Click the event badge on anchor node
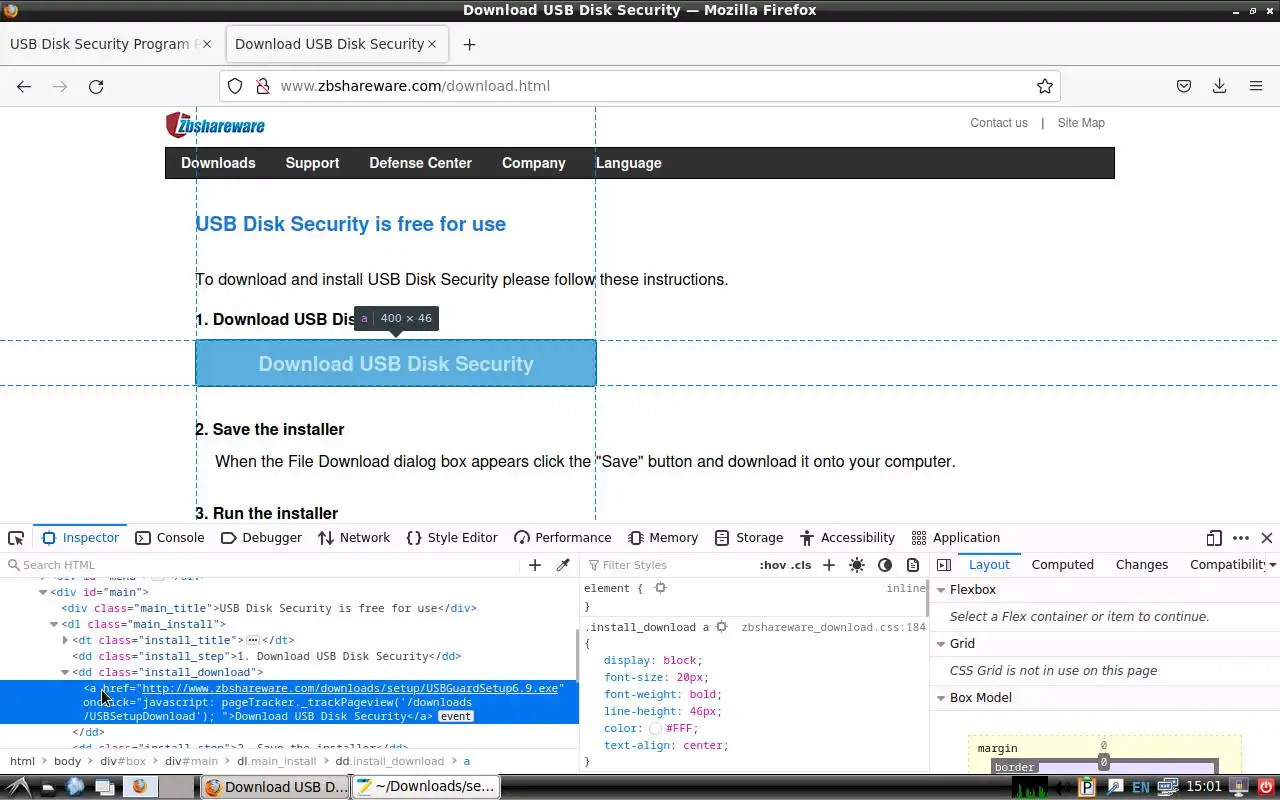The width and height of the screenshot is (1280, 800). click(455, 716)
